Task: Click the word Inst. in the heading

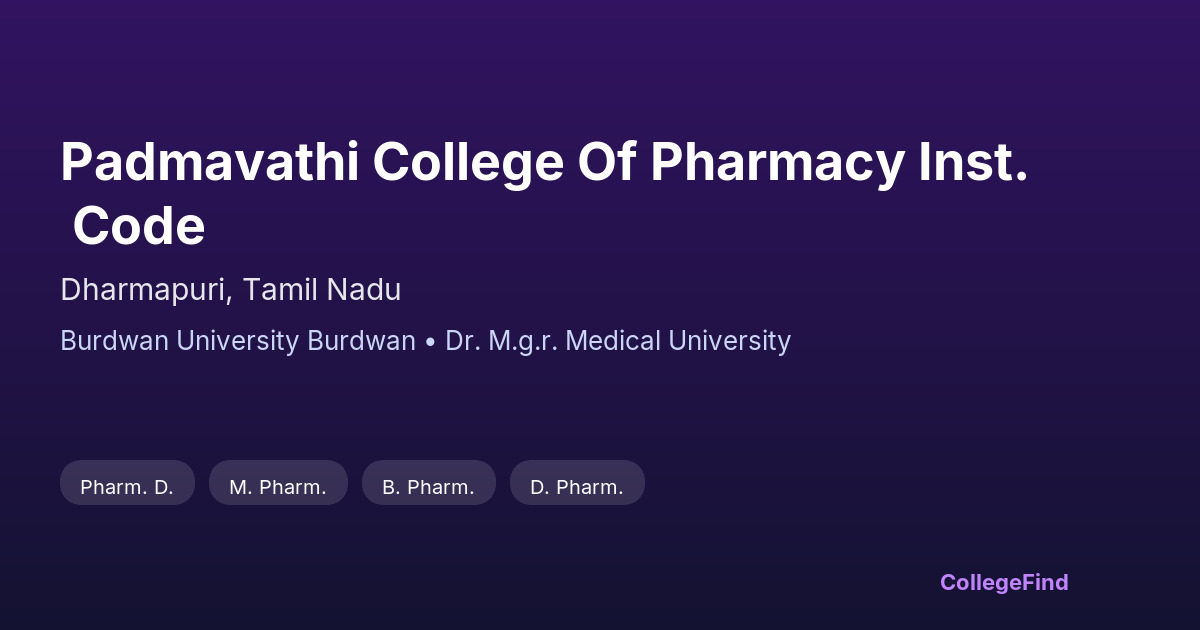Action: 974,162
